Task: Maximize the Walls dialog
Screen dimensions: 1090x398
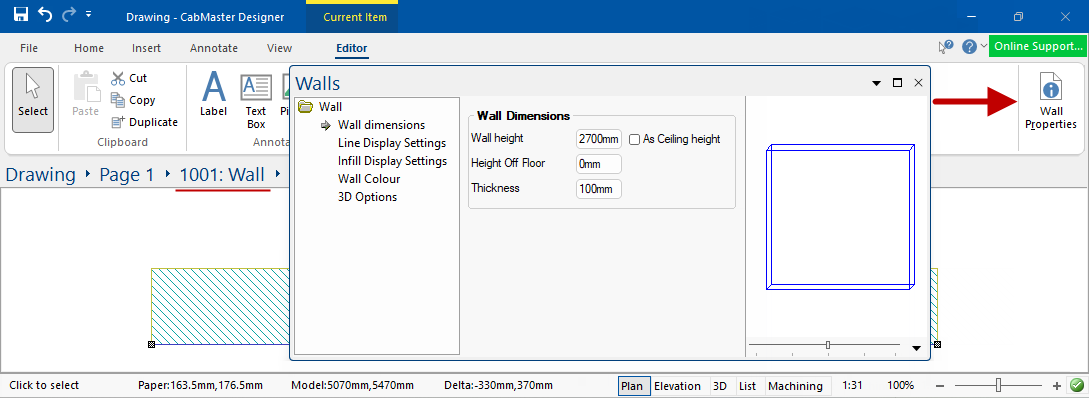Action: click(897, 83)
